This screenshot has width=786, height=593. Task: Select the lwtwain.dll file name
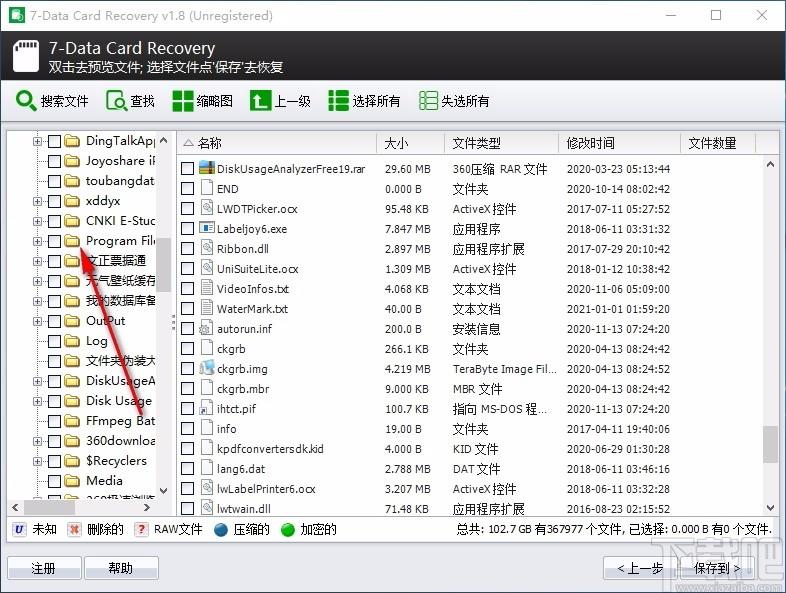click(x=244, y=509)
